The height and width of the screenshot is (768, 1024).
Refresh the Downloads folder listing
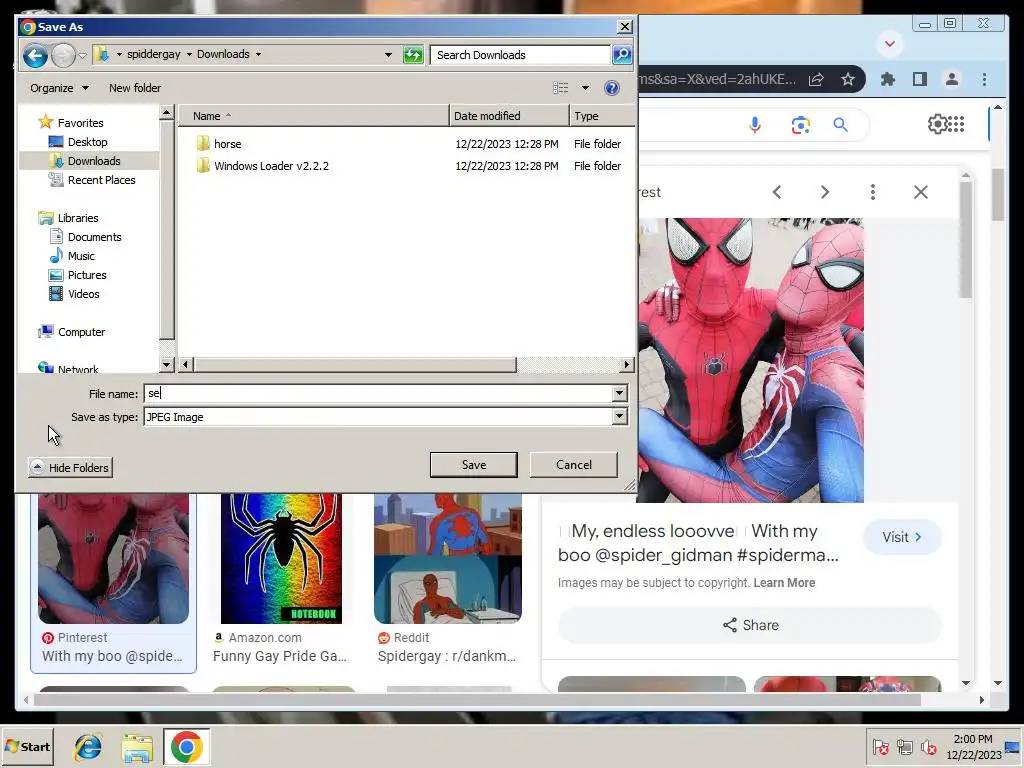point(413,55)
